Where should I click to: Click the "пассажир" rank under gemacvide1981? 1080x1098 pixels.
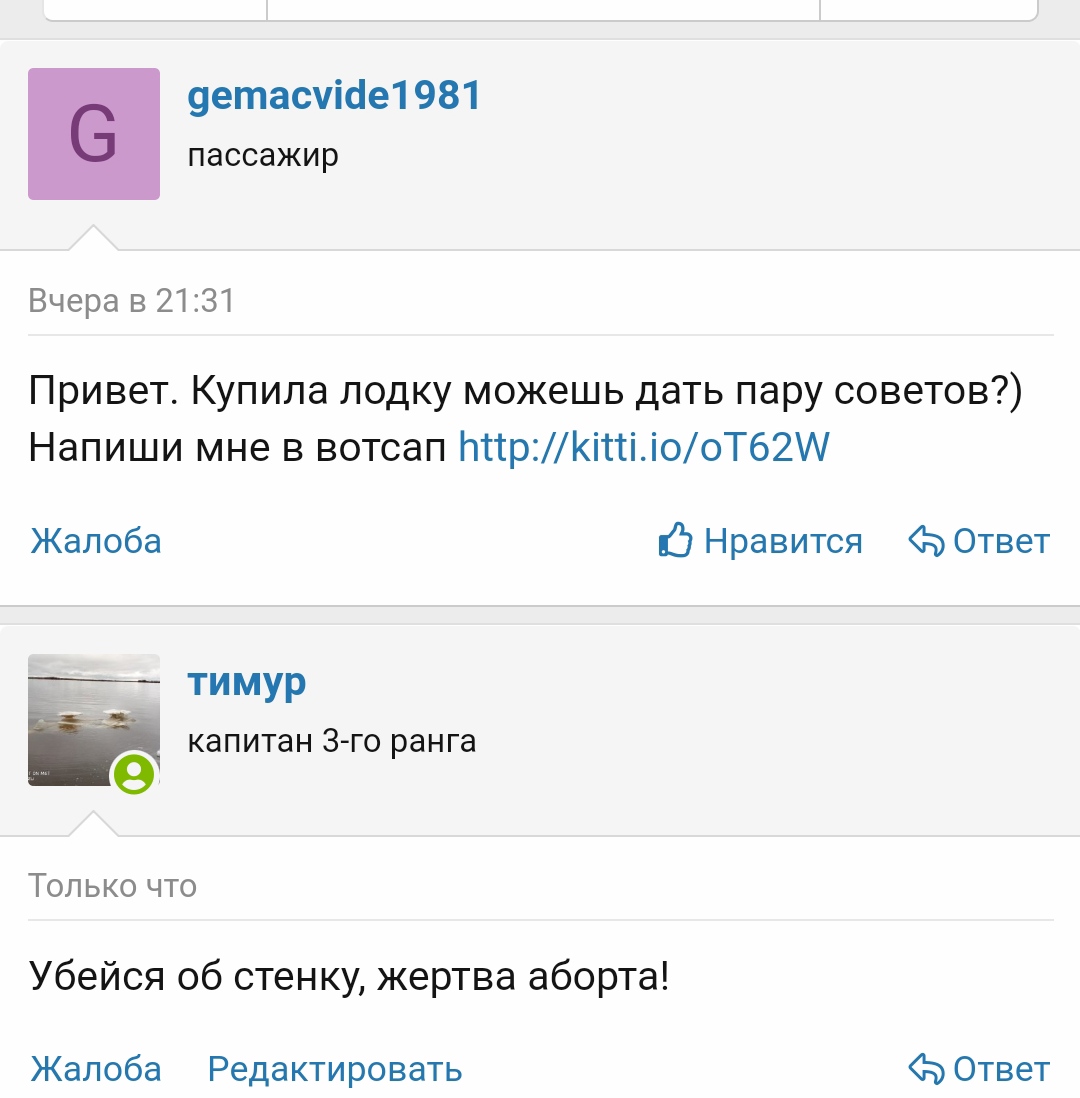263,156
